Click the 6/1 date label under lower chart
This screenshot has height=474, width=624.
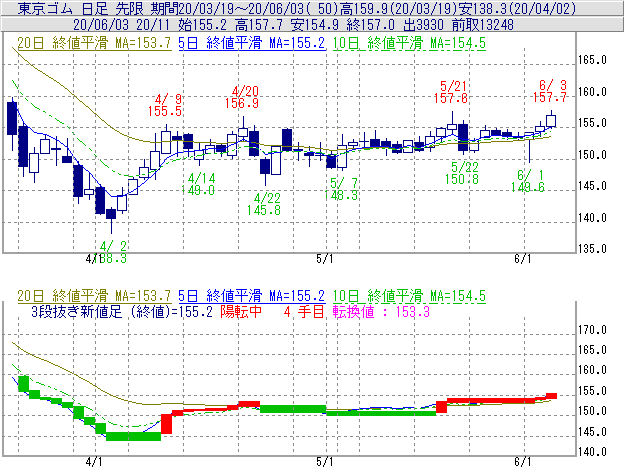[x=523, y=462]
